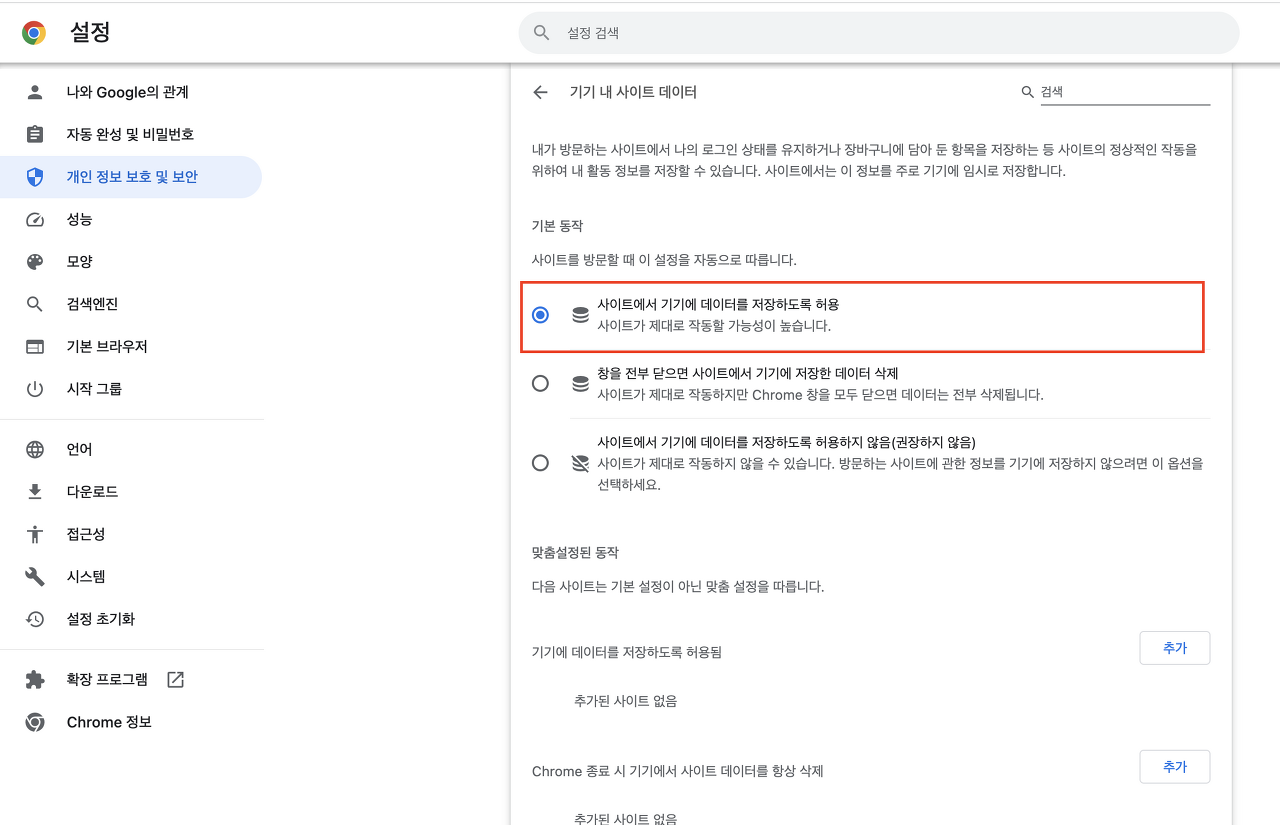This screenshot has width=1280, height=825.
Task: Select radio 사이트에서 기기에 데이터를 저장하도록 허용
Action: (x=541, y=315)
